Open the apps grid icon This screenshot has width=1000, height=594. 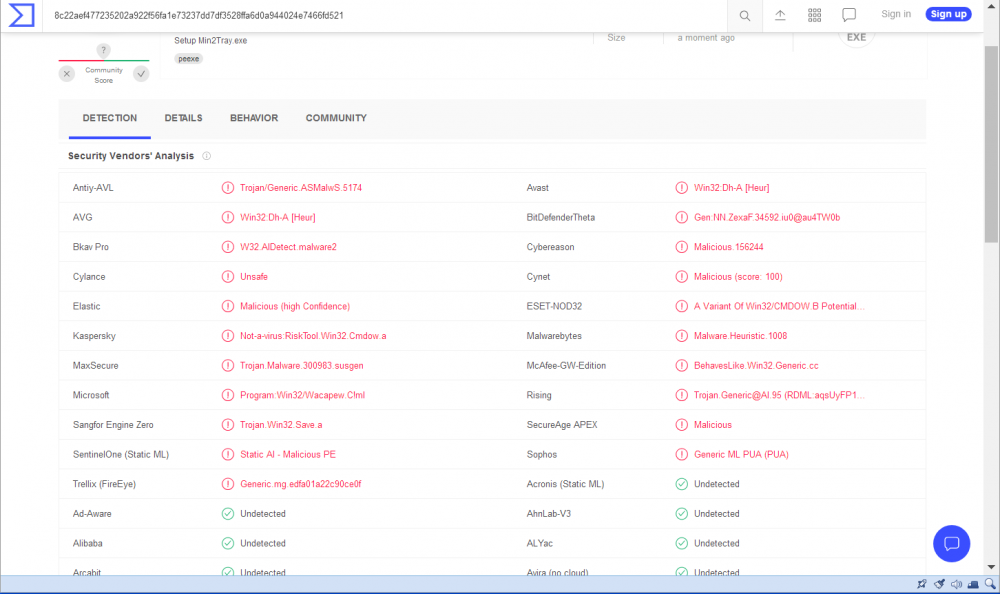tap(814, 15)
